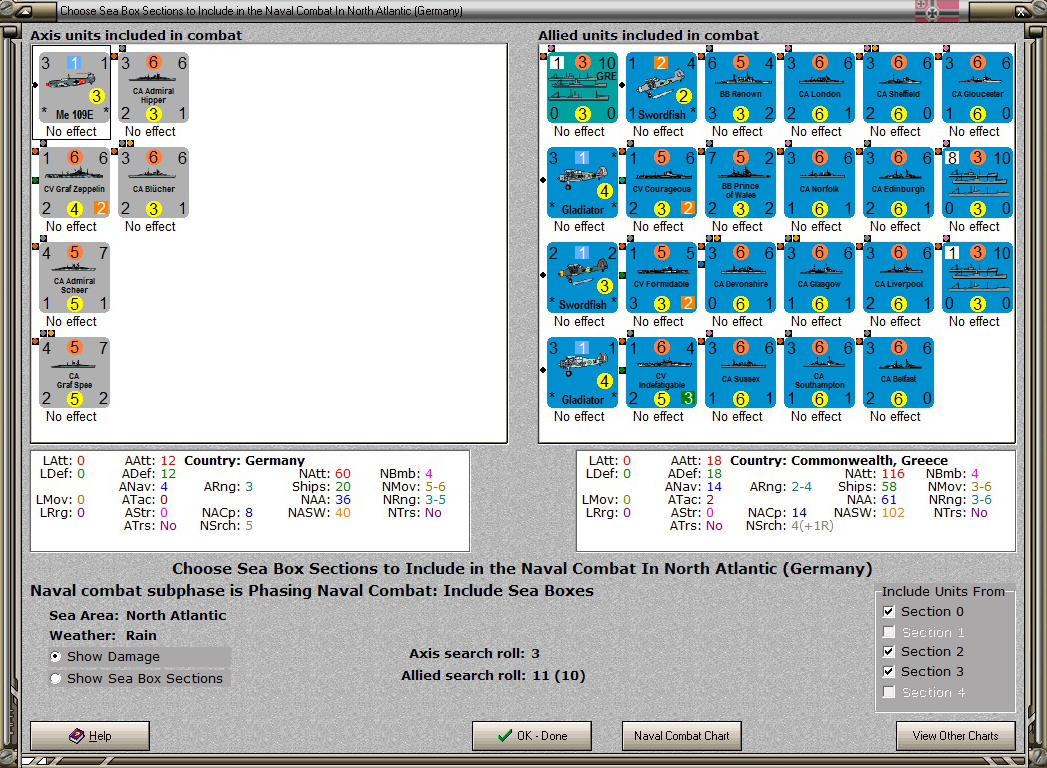
Task: Toggle the Section 0 checkbox
Action: (x=888, y=612)
